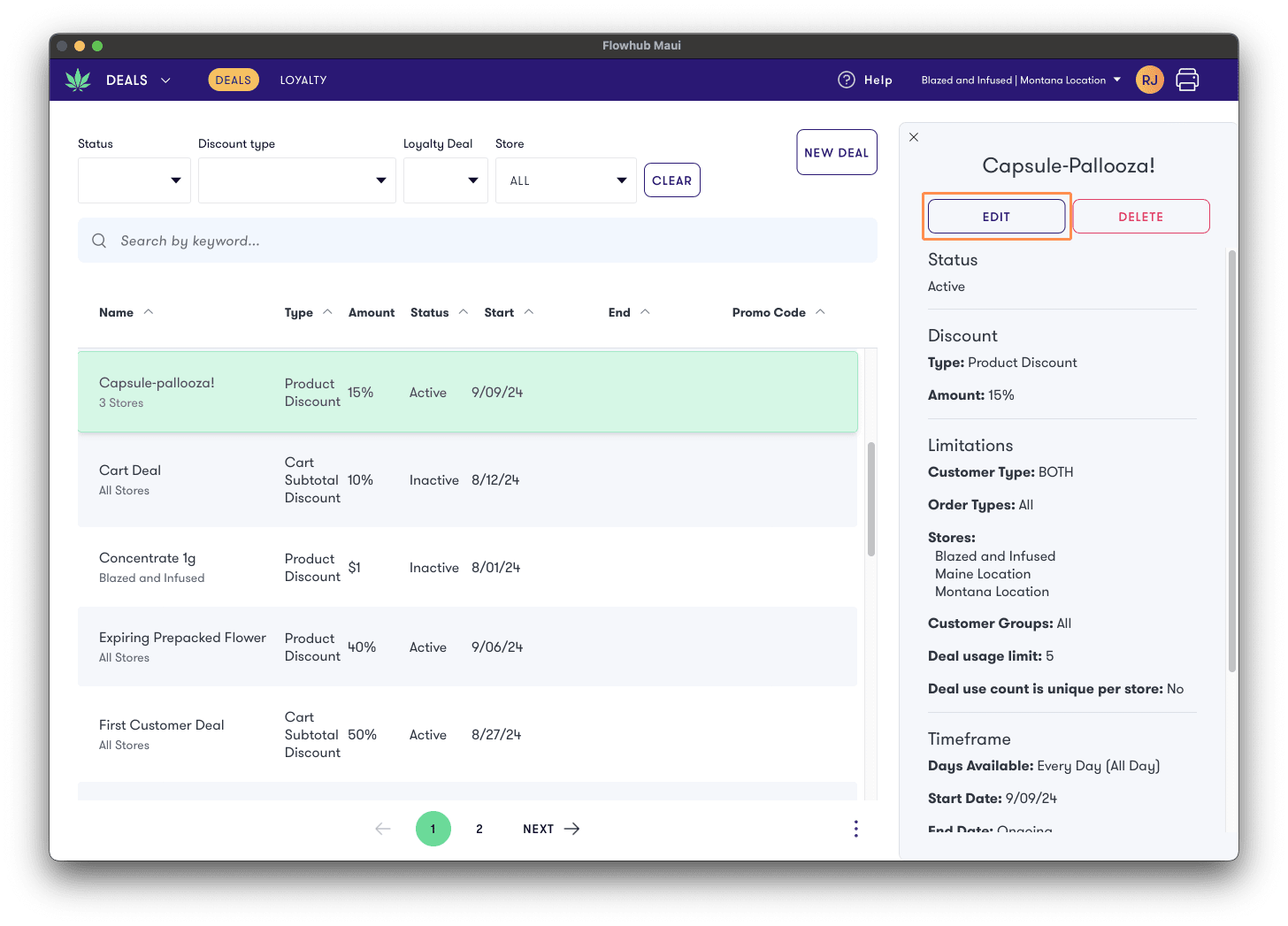
Task: Open the Discount type filter dropdown
Action: (x=297, y=180)
